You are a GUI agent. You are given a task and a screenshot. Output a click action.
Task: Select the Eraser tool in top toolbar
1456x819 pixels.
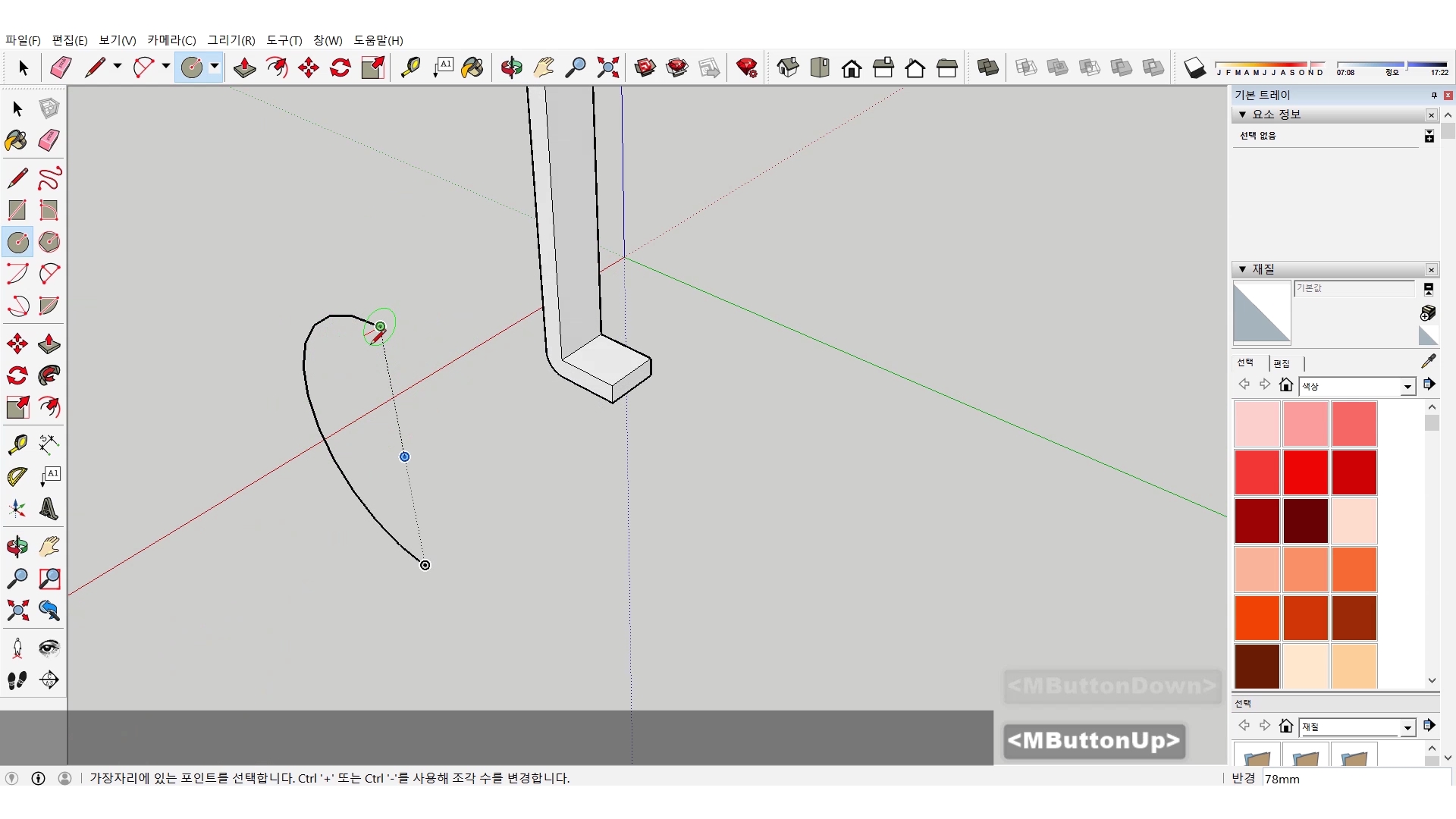coord(61,67)
